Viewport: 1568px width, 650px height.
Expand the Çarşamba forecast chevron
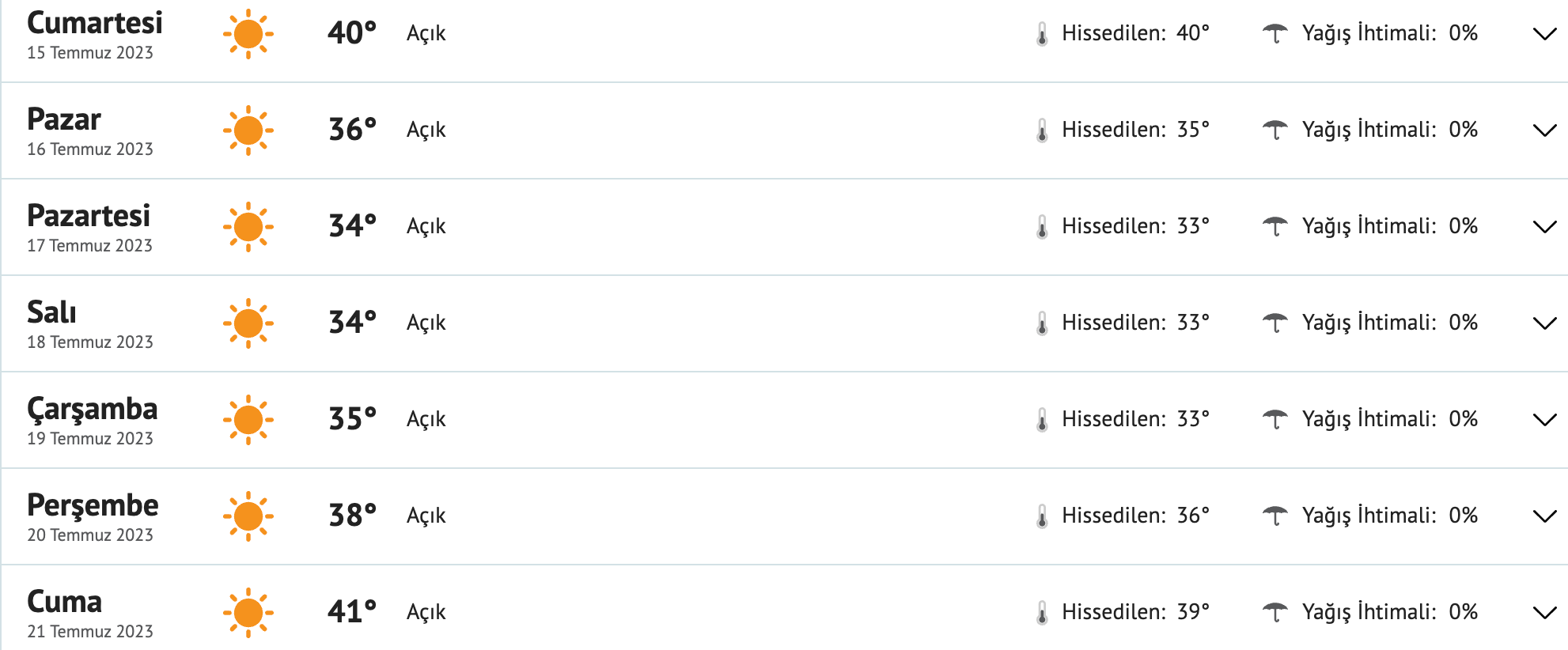pyautogui.click(x=1544, y=420)
